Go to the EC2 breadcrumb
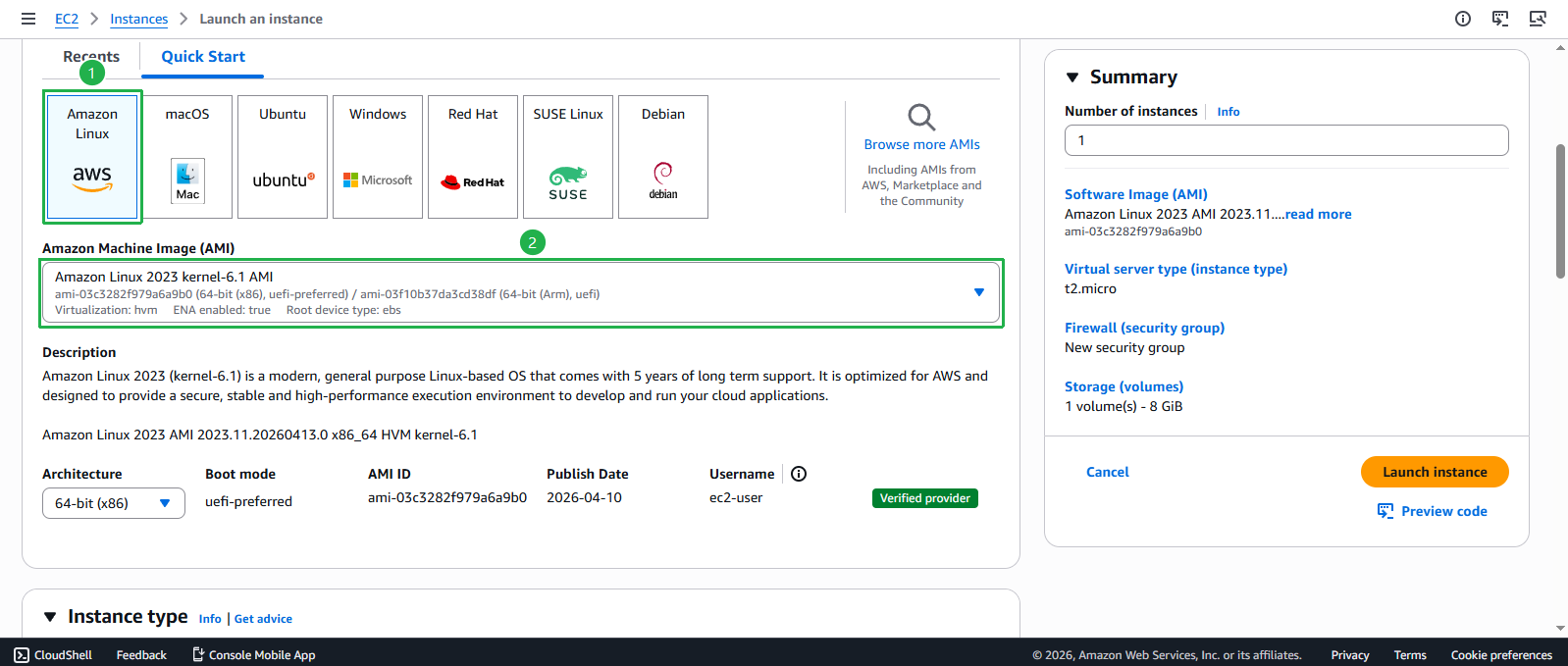 coord(67,19)
